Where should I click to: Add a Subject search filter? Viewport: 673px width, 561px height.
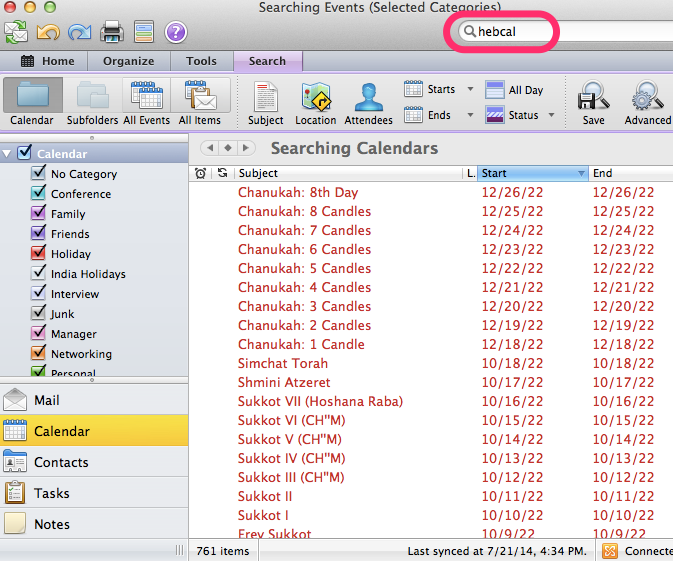266,103
